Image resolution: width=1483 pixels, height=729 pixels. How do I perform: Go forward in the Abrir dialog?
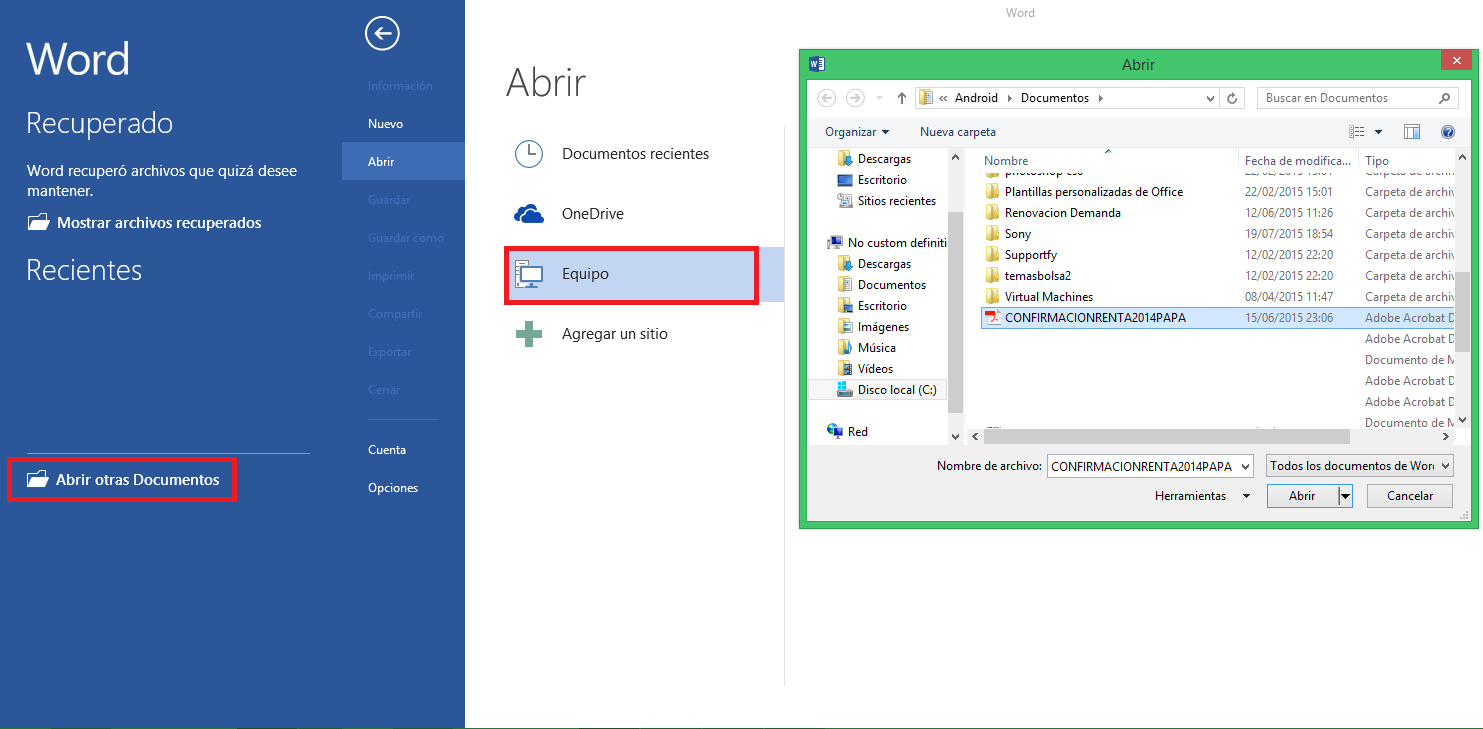(855, 98)
